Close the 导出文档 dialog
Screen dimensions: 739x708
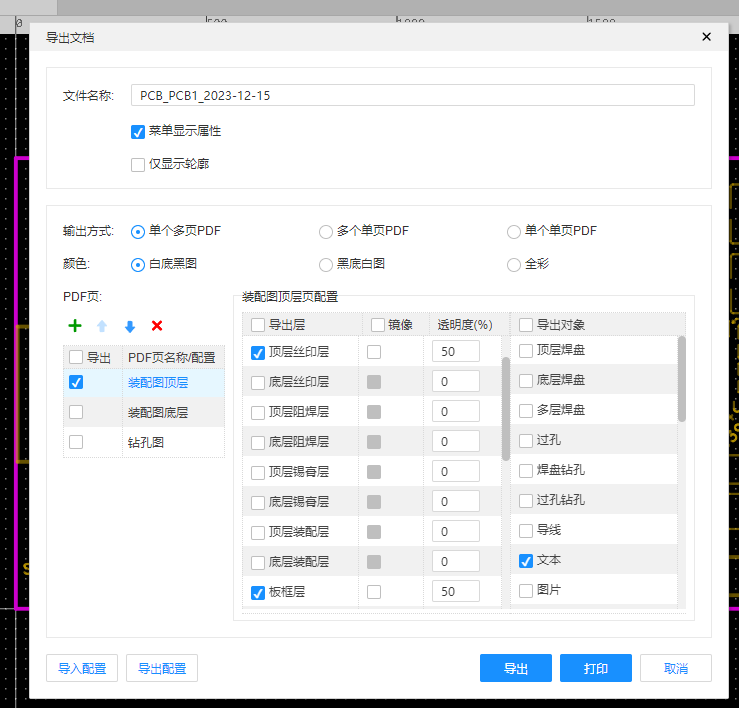[x=706, y=37]
